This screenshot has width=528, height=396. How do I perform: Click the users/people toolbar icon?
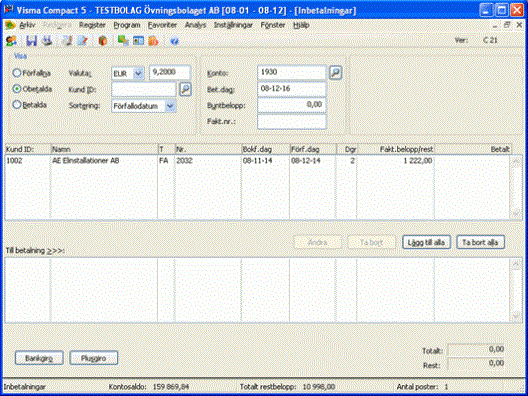point(11,41)
